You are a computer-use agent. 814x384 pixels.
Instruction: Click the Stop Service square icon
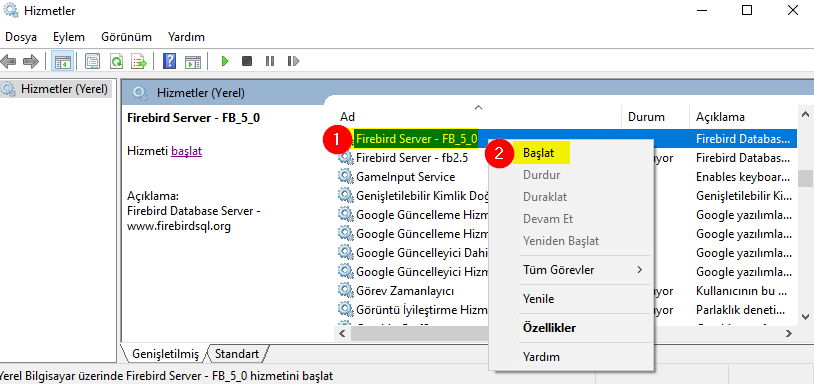coord(247,61)
